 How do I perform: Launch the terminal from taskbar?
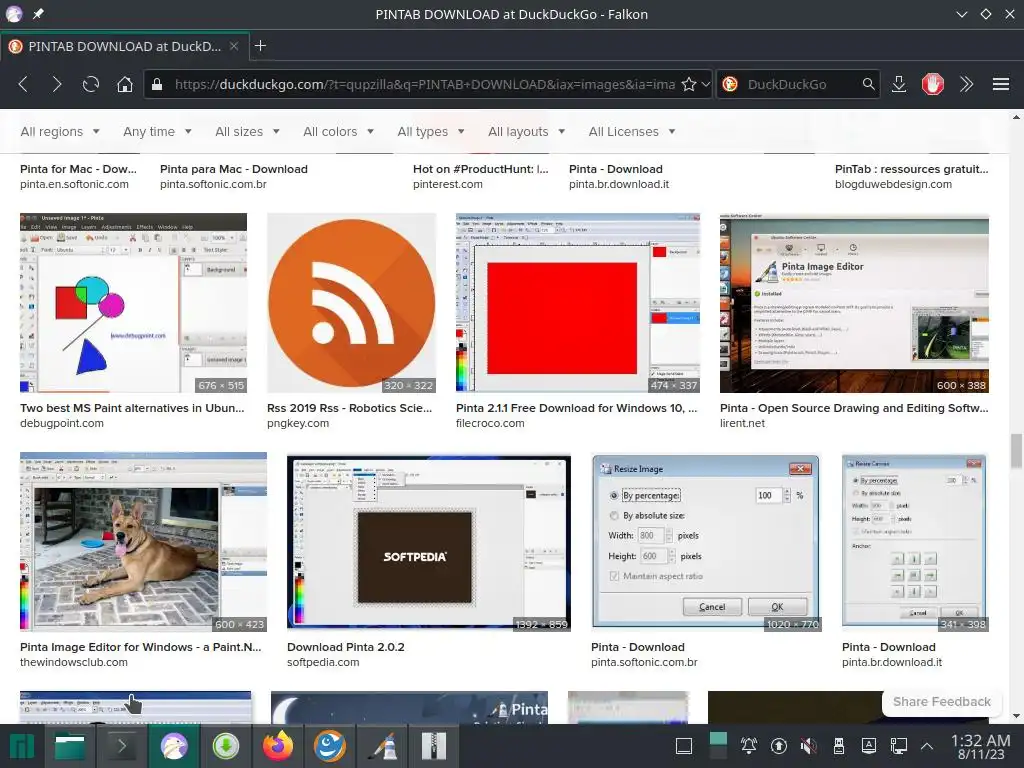121,746
